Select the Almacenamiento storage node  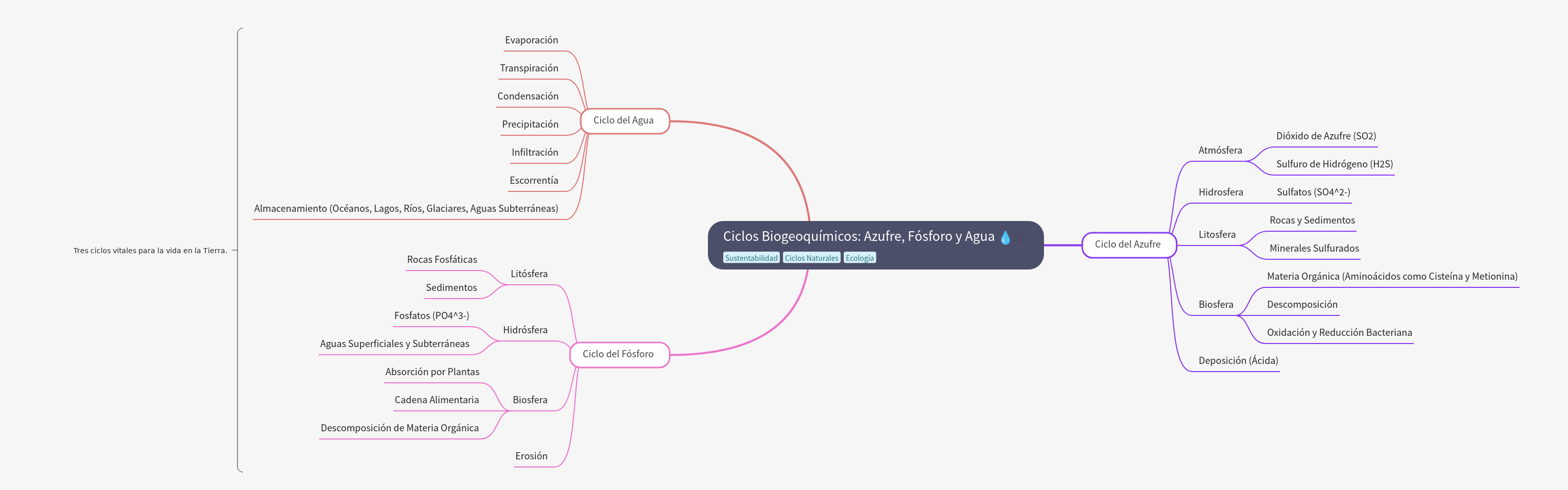coord(406,209)
